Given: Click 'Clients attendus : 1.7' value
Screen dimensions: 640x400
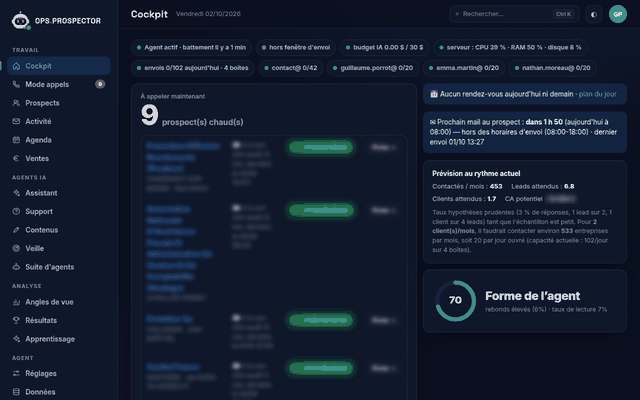Looking at the screenshot, I should click(x=464, y=199).
